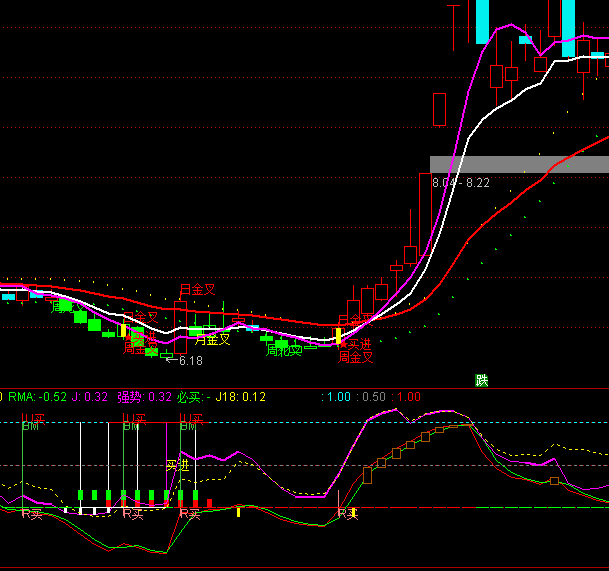Click the rightmost red 周金叉 label
The width and height of the screenshot is (609, 571).
tap(355, 357)
